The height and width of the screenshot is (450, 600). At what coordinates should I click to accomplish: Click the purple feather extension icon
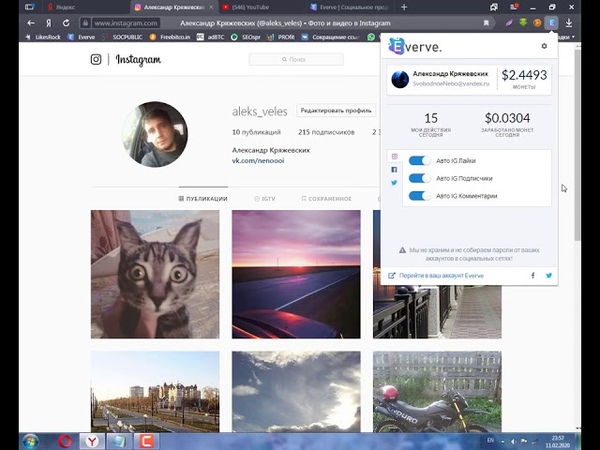[509, 23]
